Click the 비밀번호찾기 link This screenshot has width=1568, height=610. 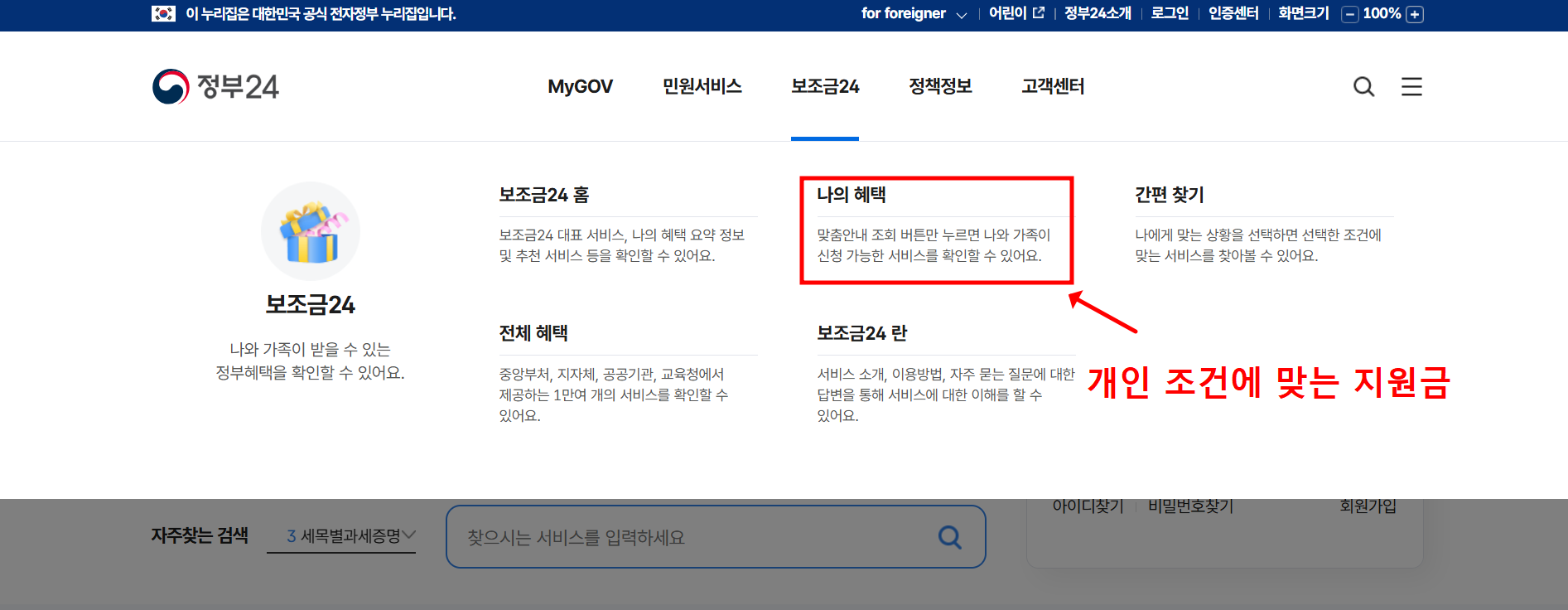1190,506
